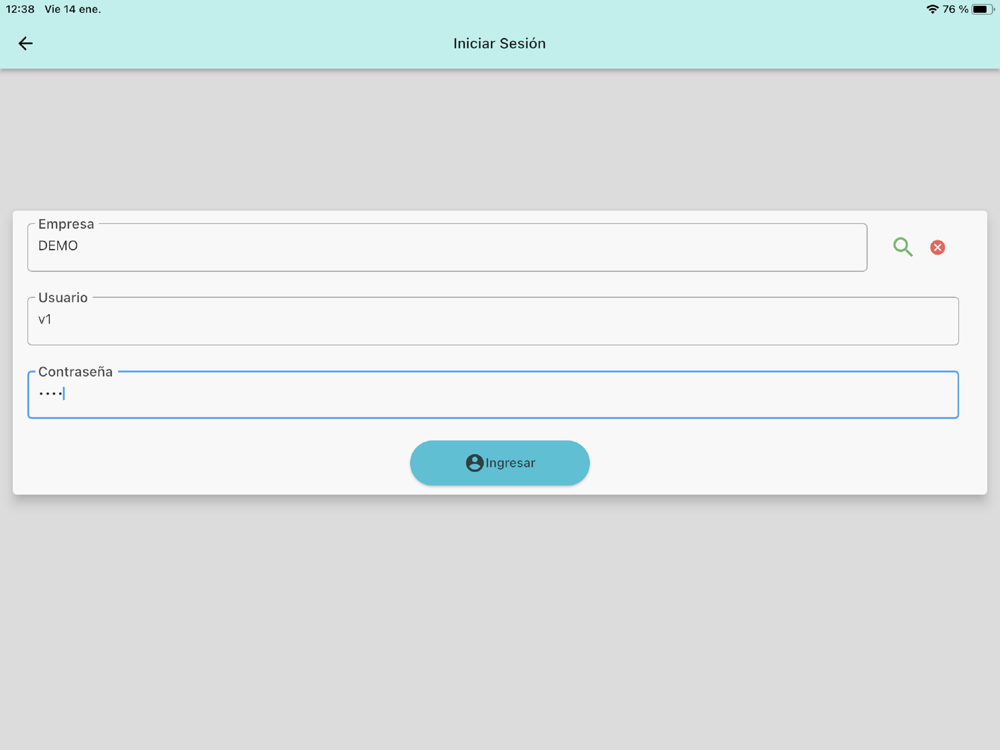Focus the Usuario field with v1
The image size is (1000, 750).
tap(493, 321)
